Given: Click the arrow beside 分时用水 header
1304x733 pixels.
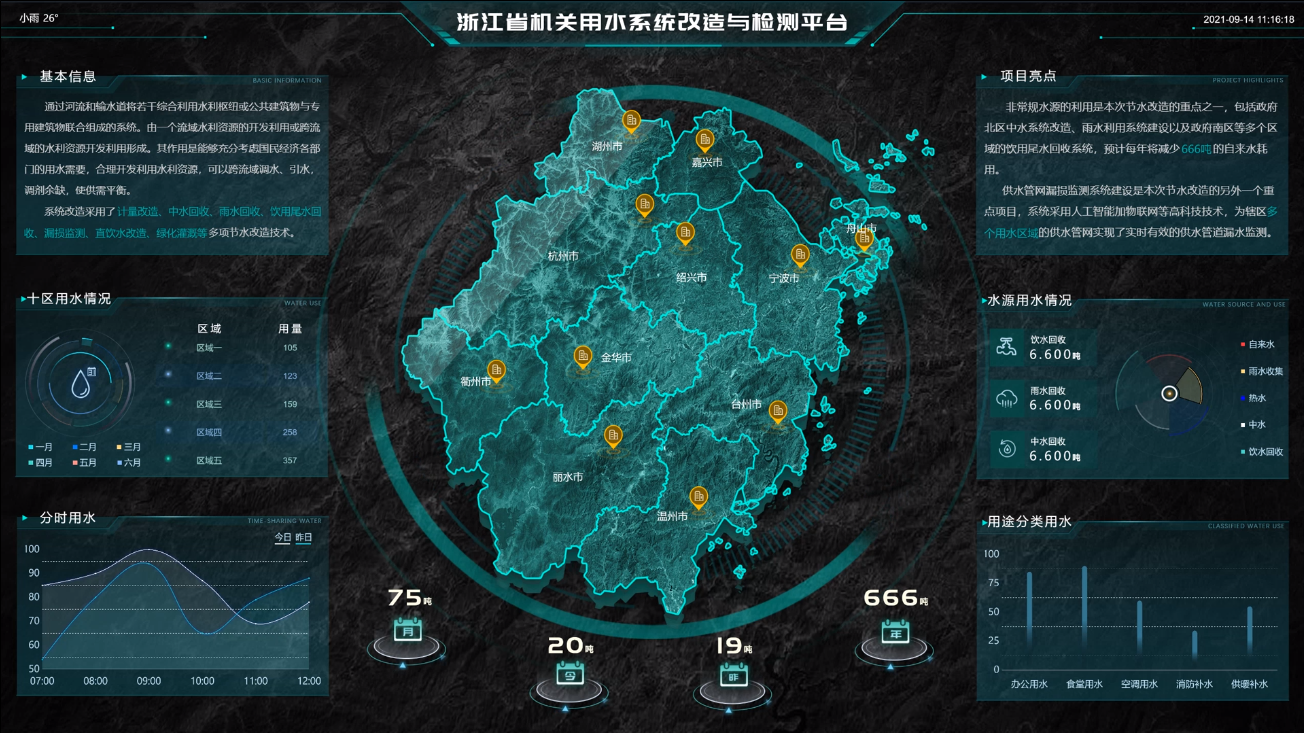Looking at the screenshot, I should coord(24,518).
